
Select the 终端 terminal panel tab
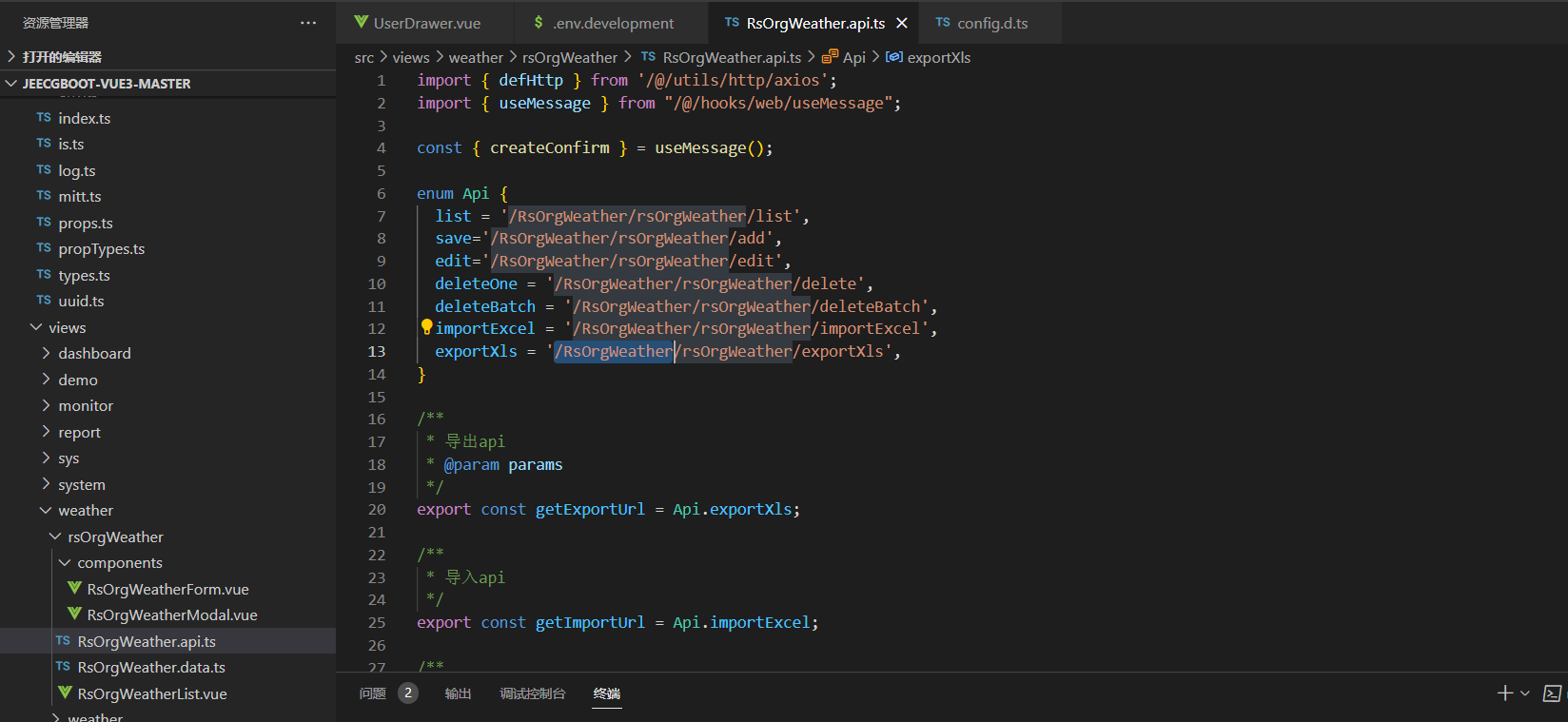(607, 693)
